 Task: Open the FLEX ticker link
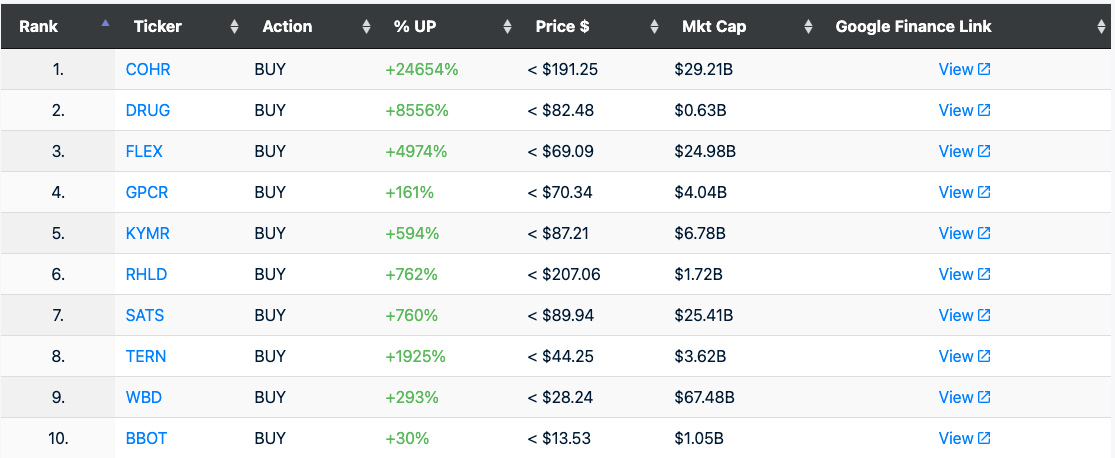click(144, 151)
